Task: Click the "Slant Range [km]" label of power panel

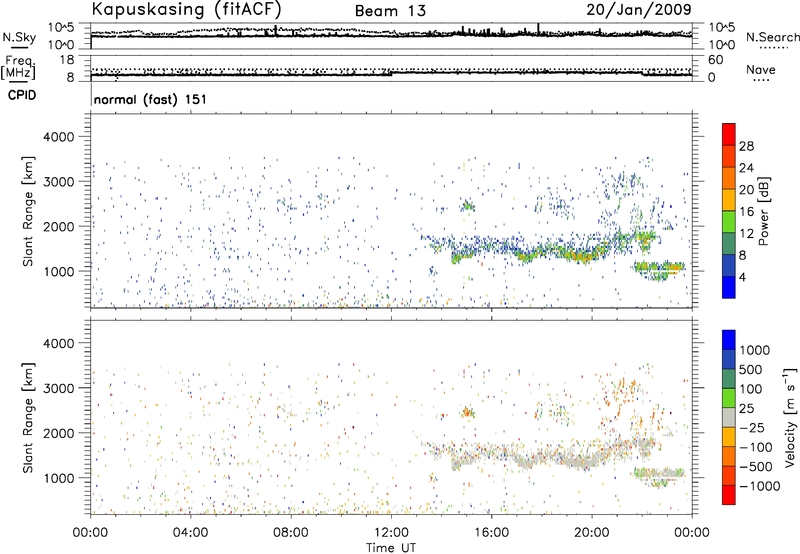Action: [28, 211]
